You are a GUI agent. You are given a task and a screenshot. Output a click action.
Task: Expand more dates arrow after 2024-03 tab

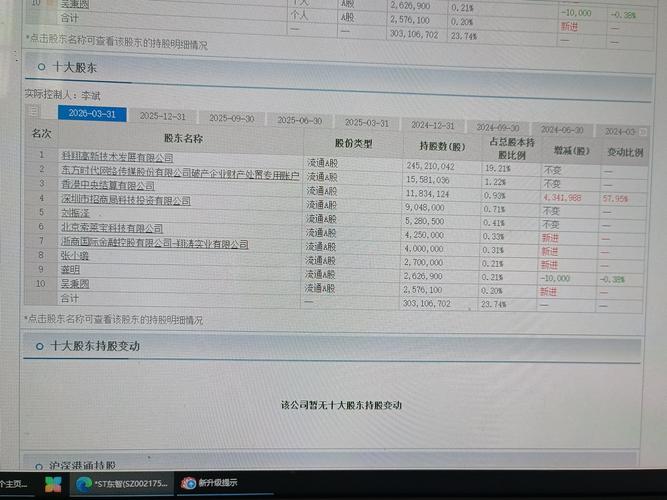pyautogui.click(x=643, y=132)
